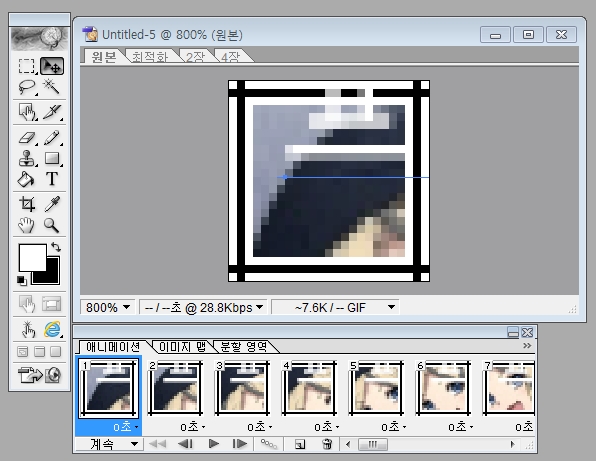Switch to full screen with menu mode
The height and width of the screenshot is (461, 596).
[x=39, y=352]
